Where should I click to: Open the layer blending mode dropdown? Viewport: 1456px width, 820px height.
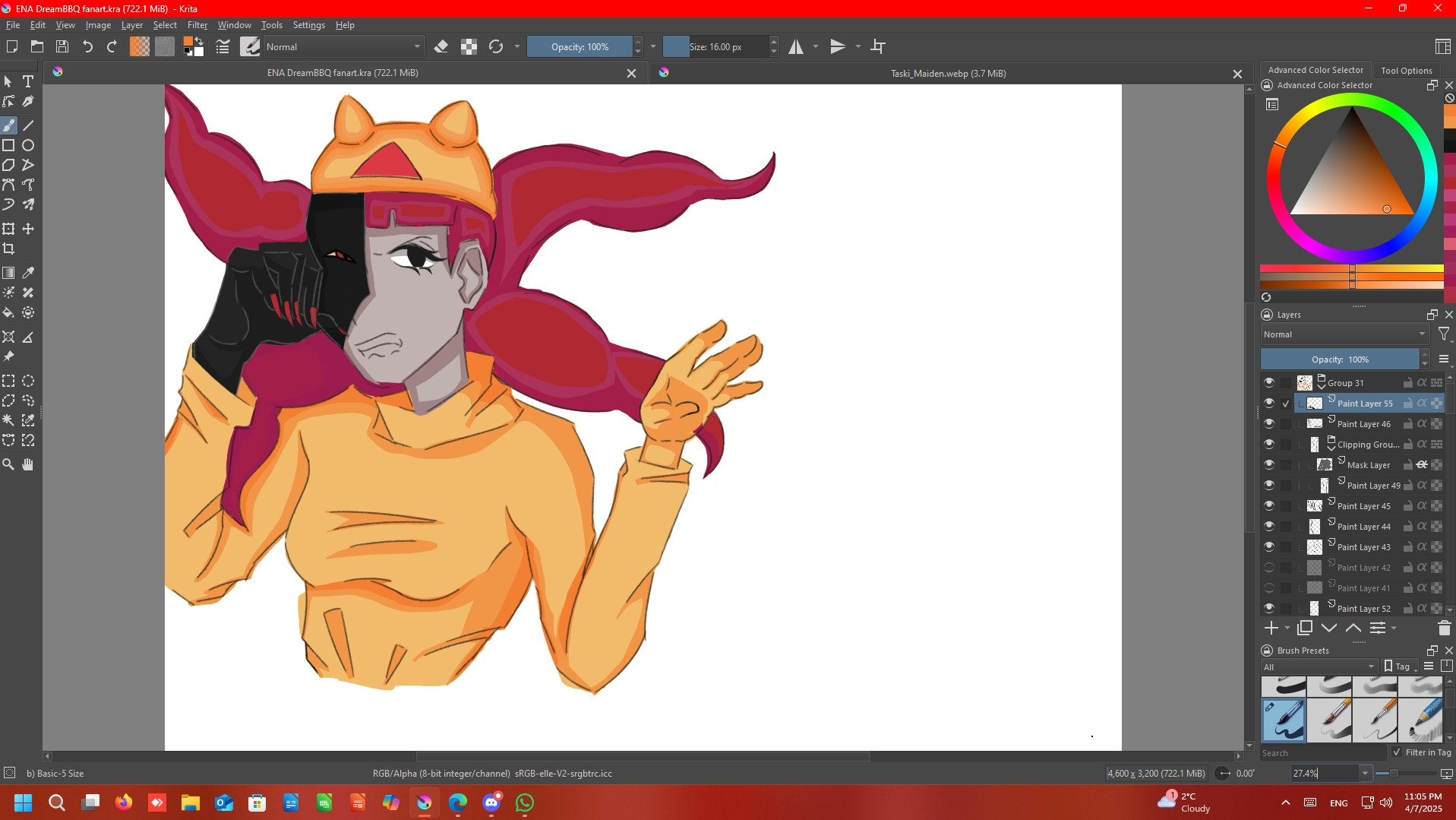click(x=1344, y=334)
